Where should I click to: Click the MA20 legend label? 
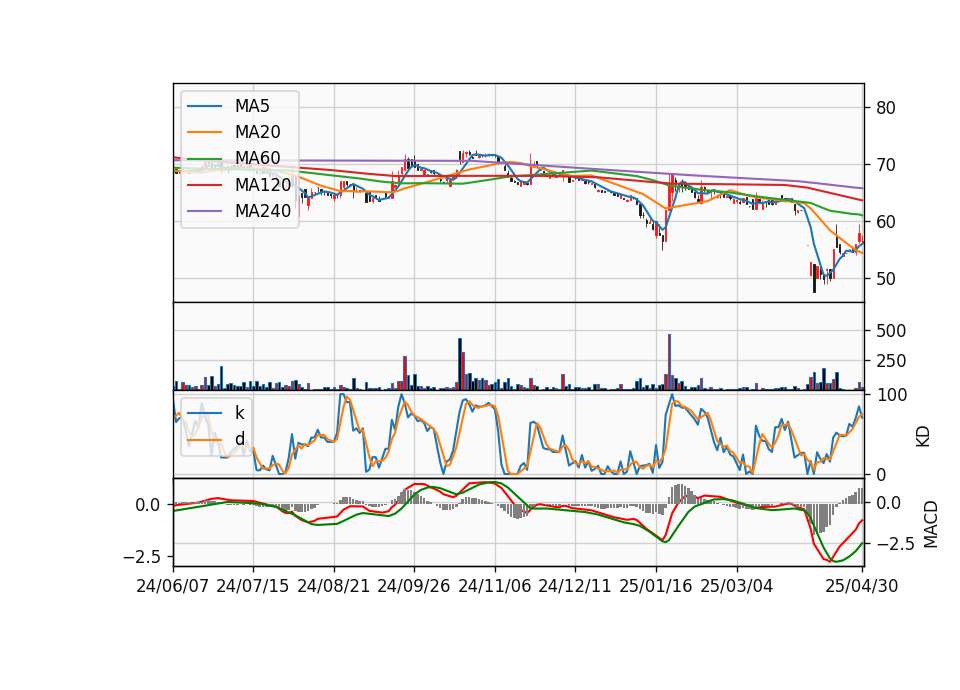coord(257,132)
